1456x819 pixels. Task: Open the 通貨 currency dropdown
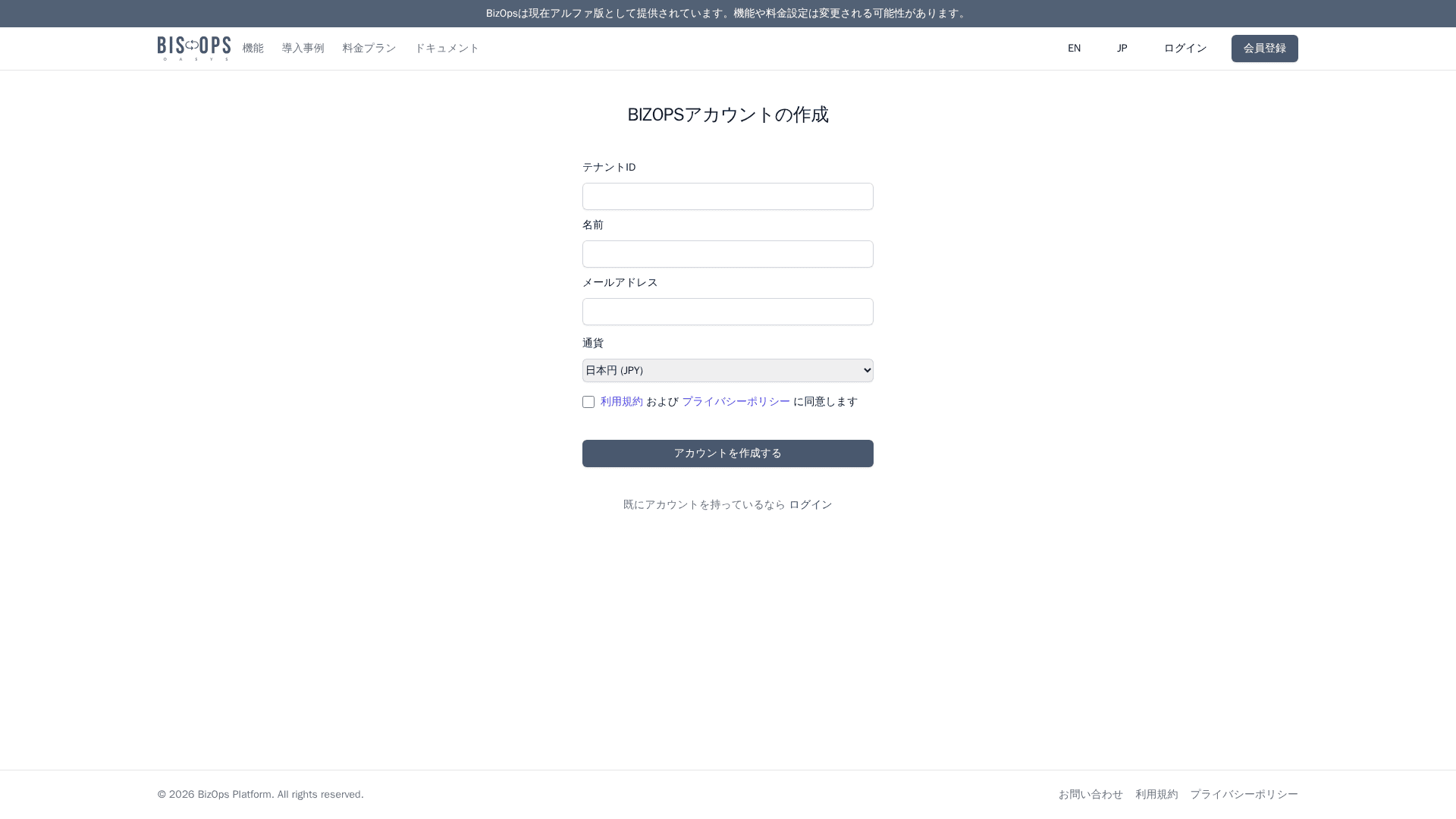728,371
